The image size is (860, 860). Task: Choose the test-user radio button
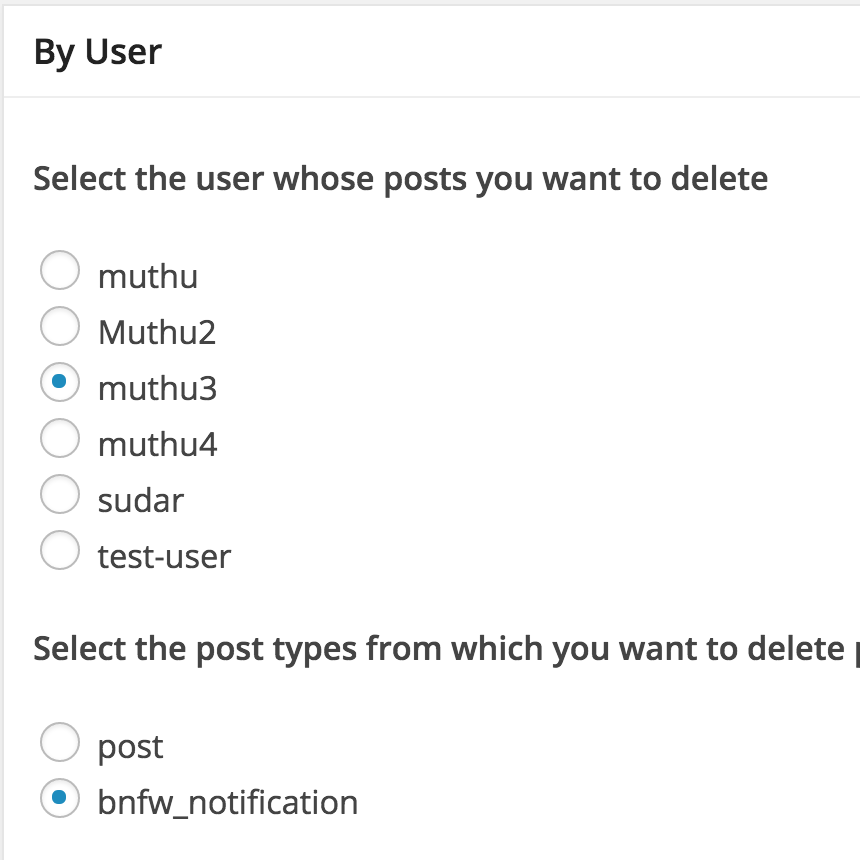pyautogui.click(x=59, y=550)
